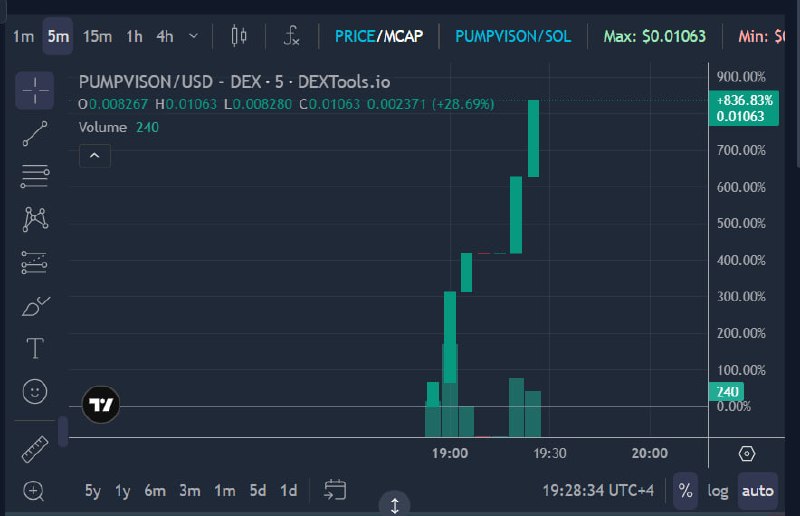Select the brush drawing tool
The image size is (800, 516).
click(35, 306)
